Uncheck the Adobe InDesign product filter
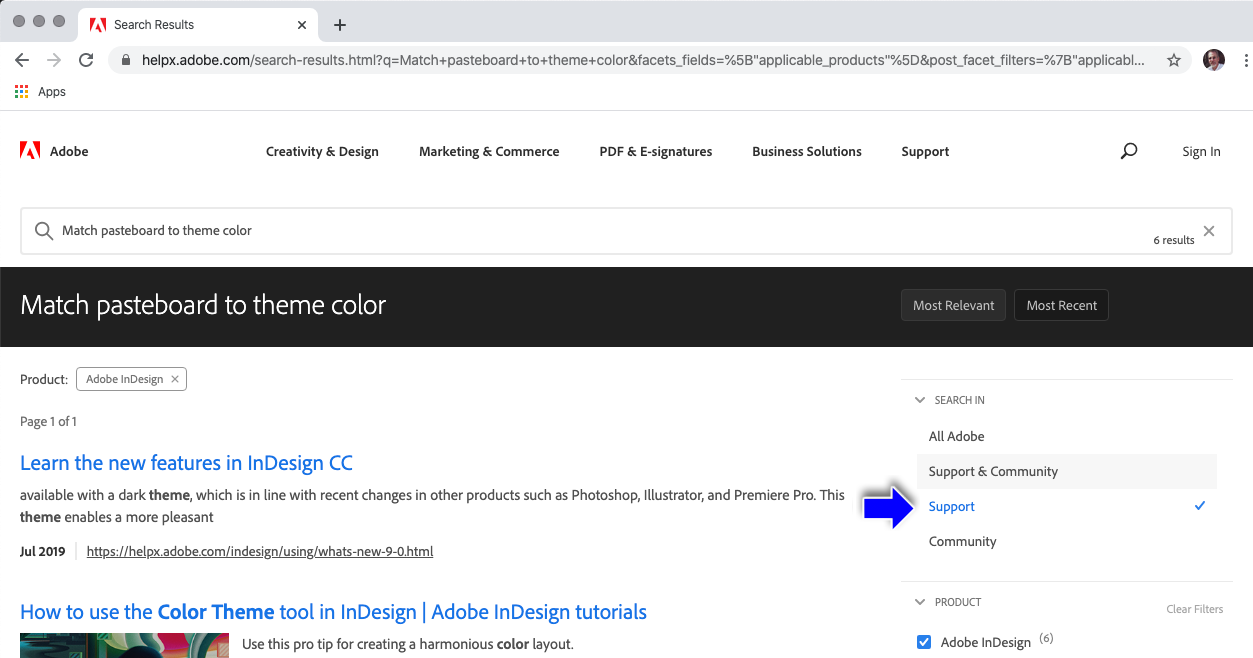 [924, 642]
